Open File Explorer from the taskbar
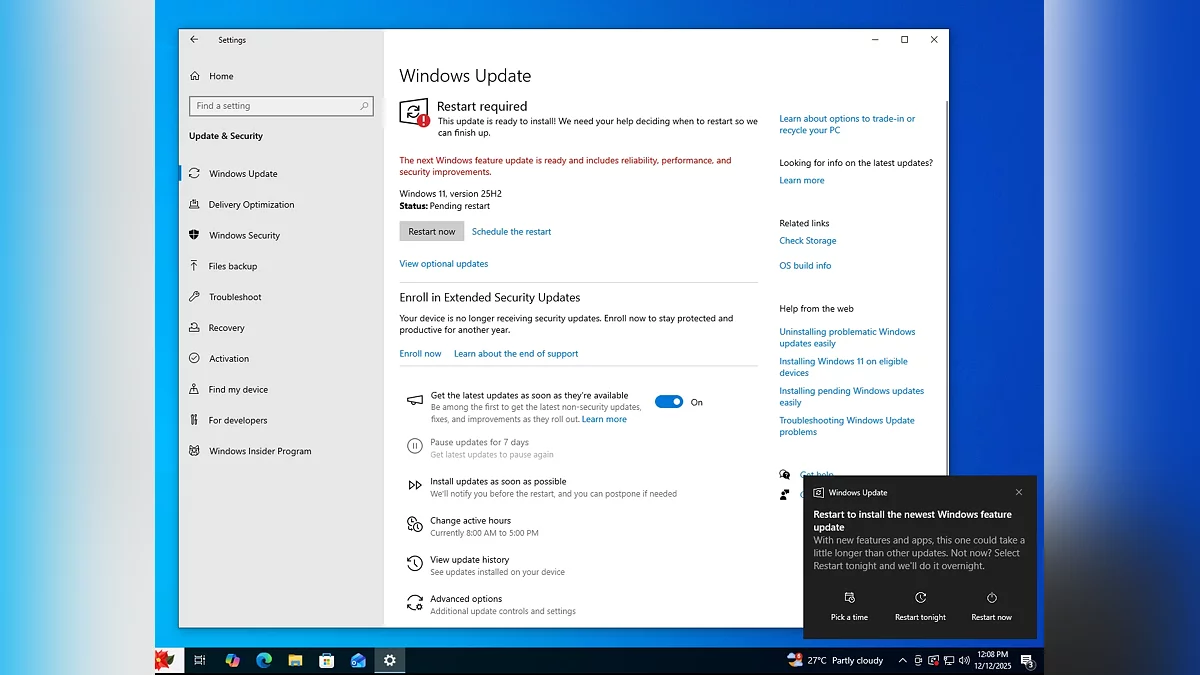Viewport: 1200px width, 675px height. click(295, 660)
